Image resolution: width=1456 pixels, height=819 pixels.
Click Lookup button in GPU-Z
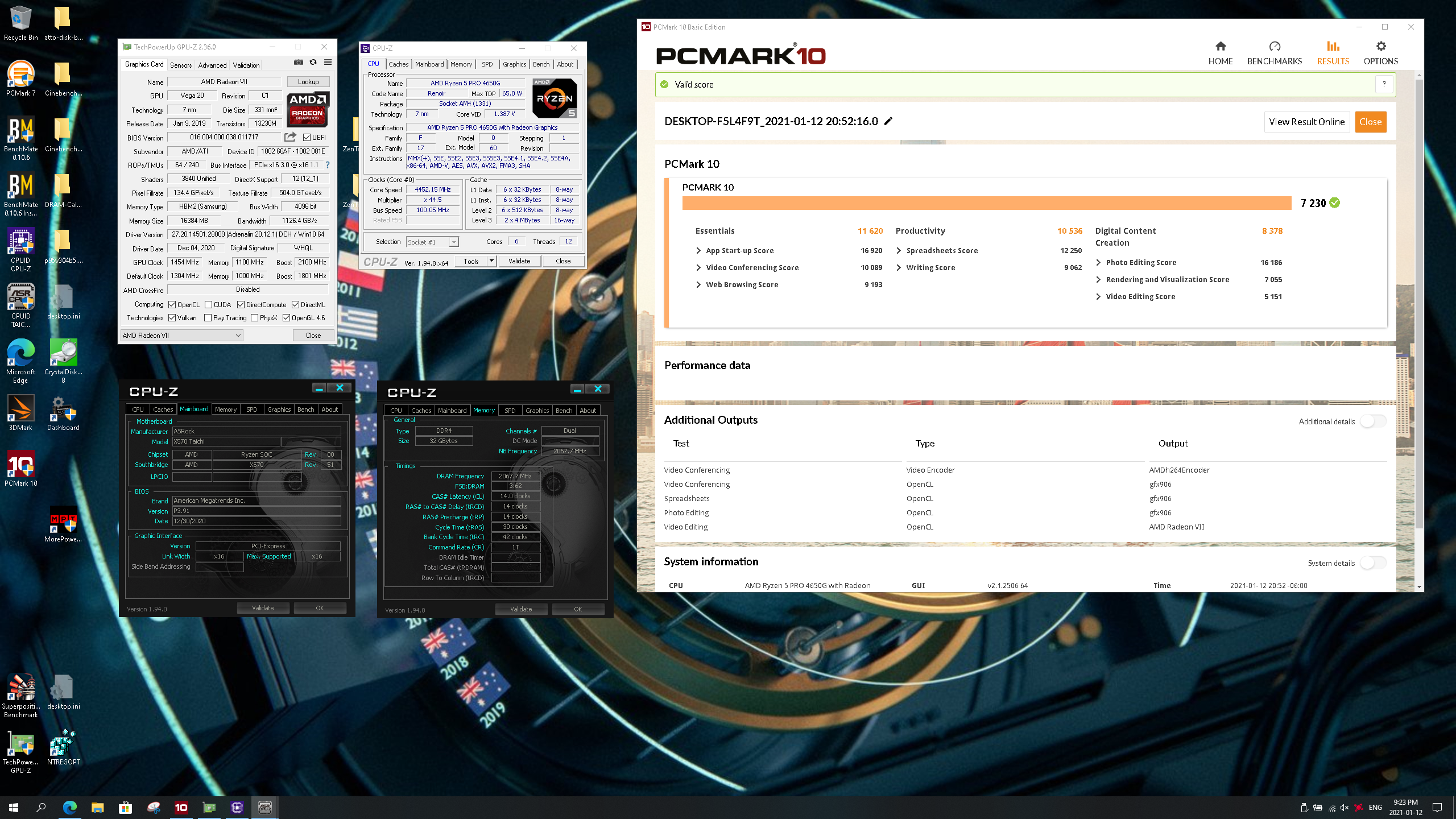tap(308, 82)
